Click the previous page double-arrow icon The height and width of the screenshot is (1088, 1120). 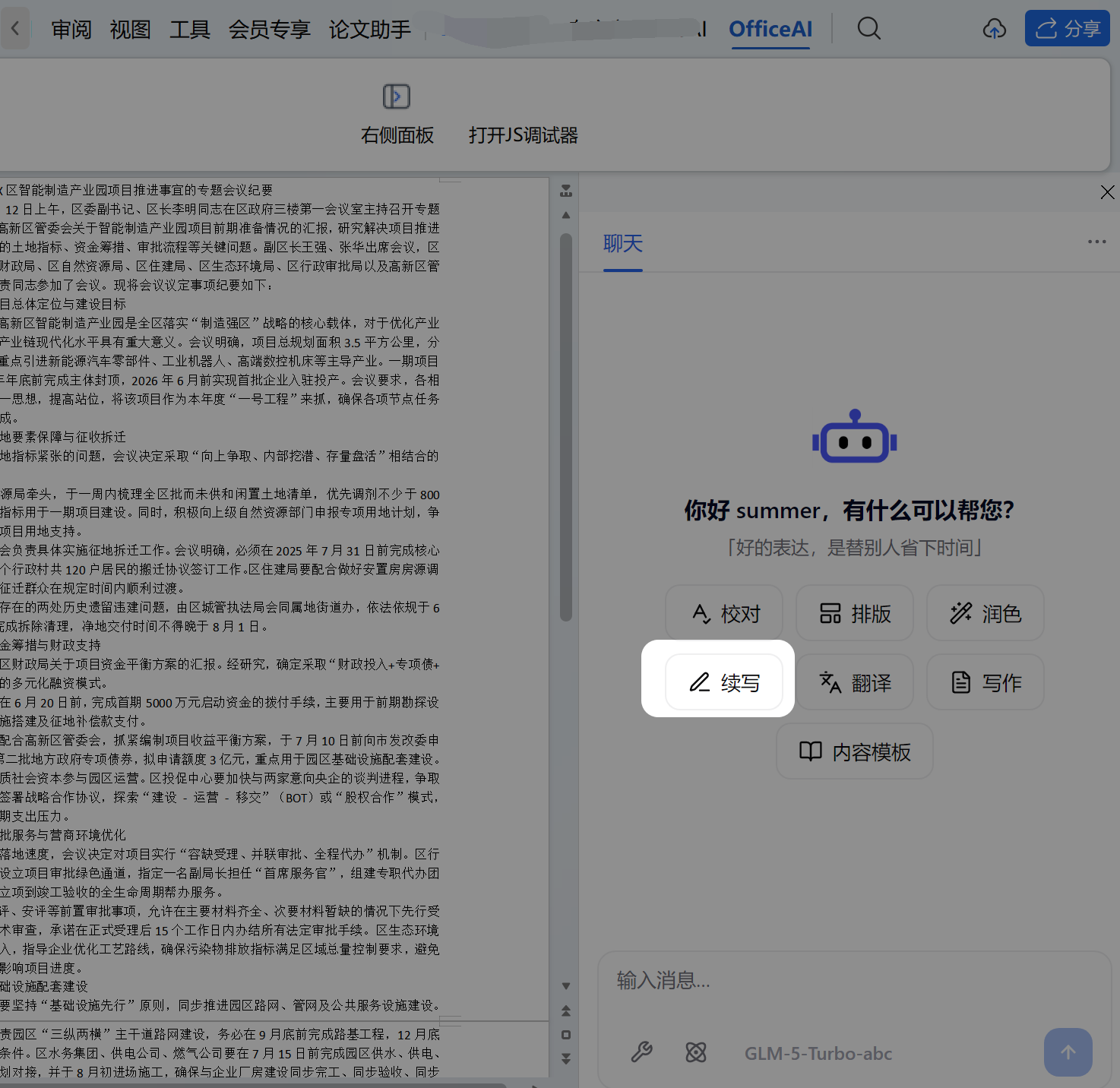[566, 1011]
